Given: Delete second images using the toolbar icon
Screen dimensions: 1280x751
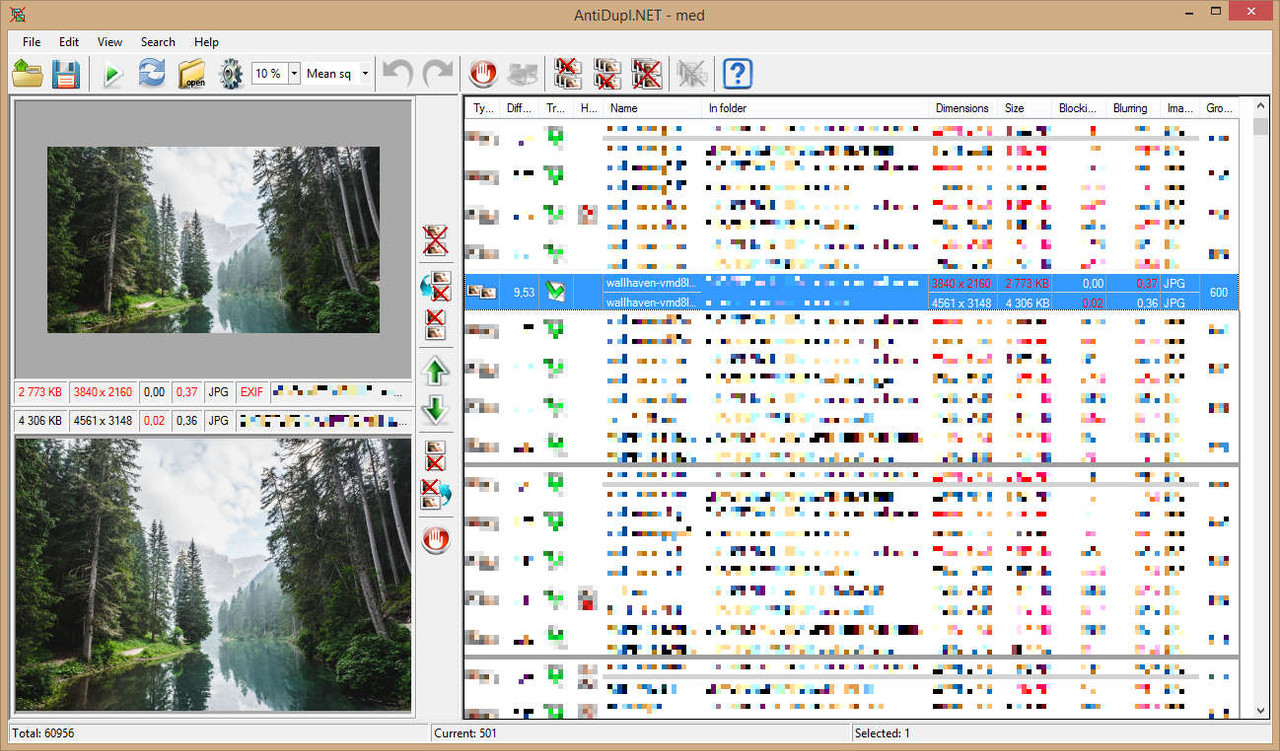Looking at the screenshot, I should coord(608,74).
